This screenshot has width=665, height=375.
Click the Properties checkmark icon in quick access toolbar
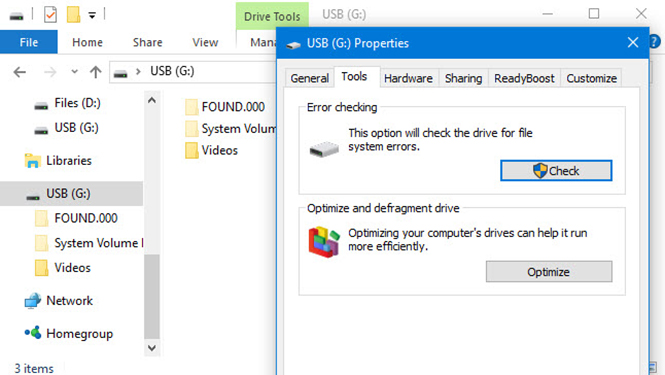[x=50, y=15]
